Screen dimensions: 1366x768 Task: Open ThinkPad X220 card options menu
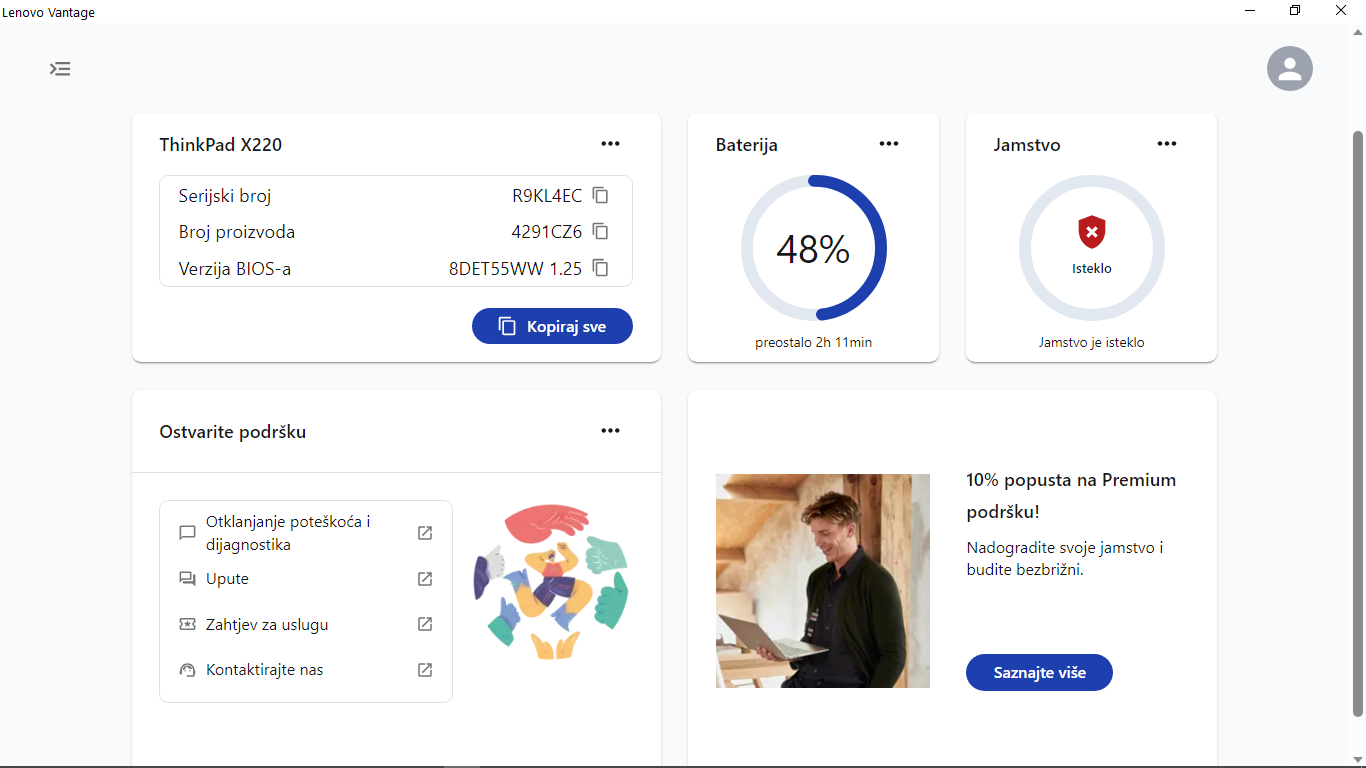coord(610,144)
